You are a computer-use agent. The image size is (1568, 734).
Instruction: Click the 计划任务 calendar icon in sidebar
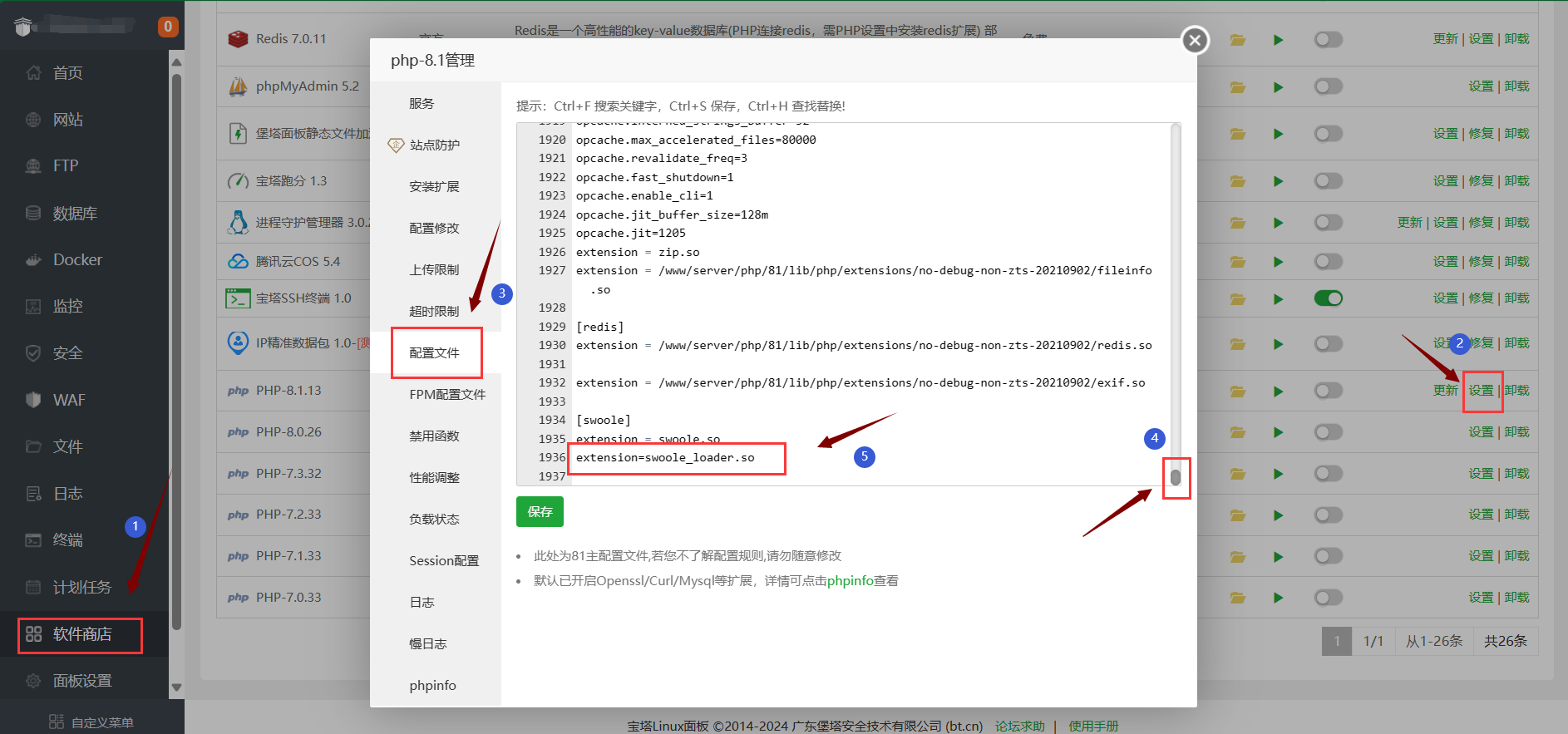point(33,587)
